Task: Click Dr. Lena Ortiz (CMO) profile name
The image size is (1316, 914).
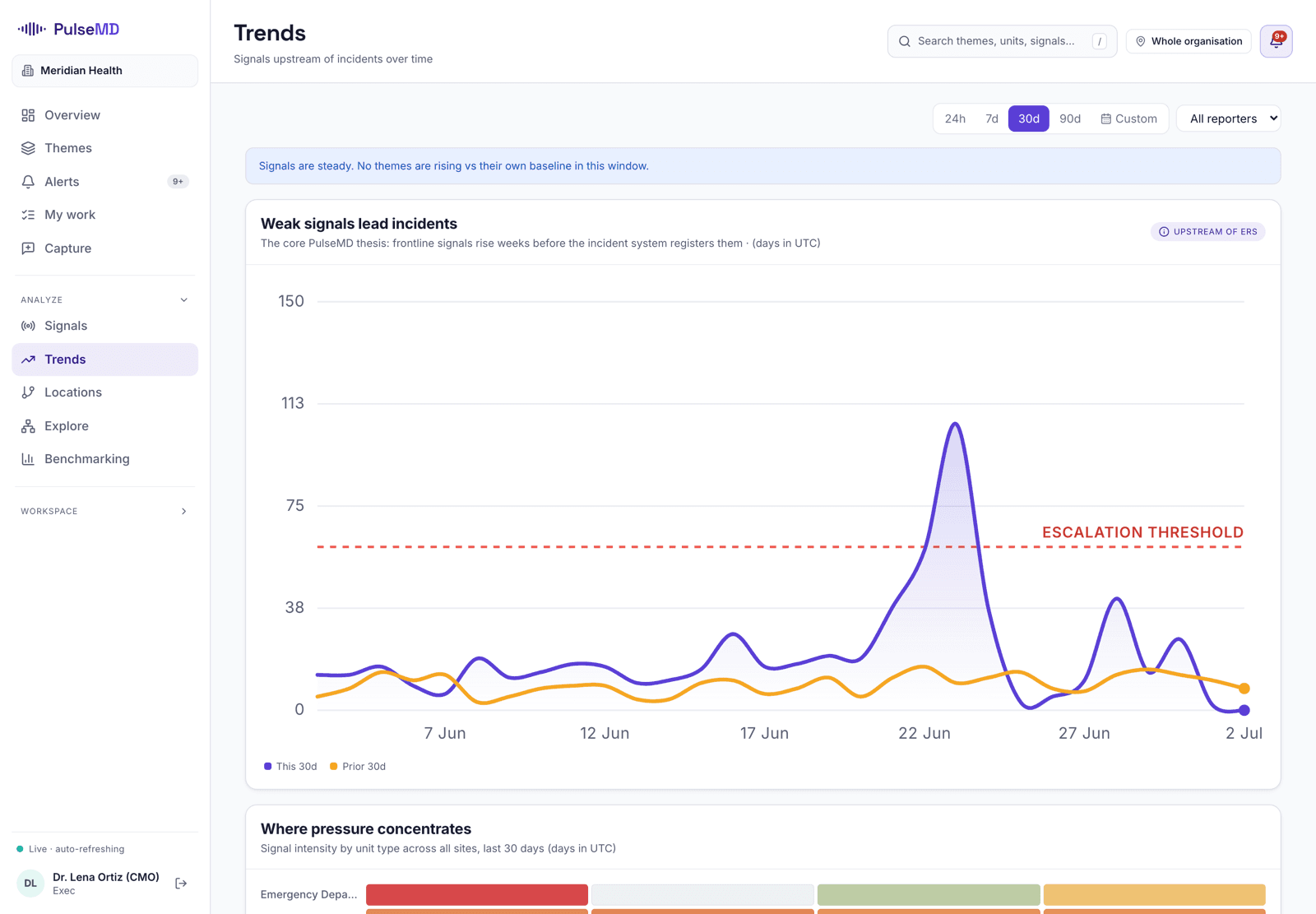Action: coord(106,877)
